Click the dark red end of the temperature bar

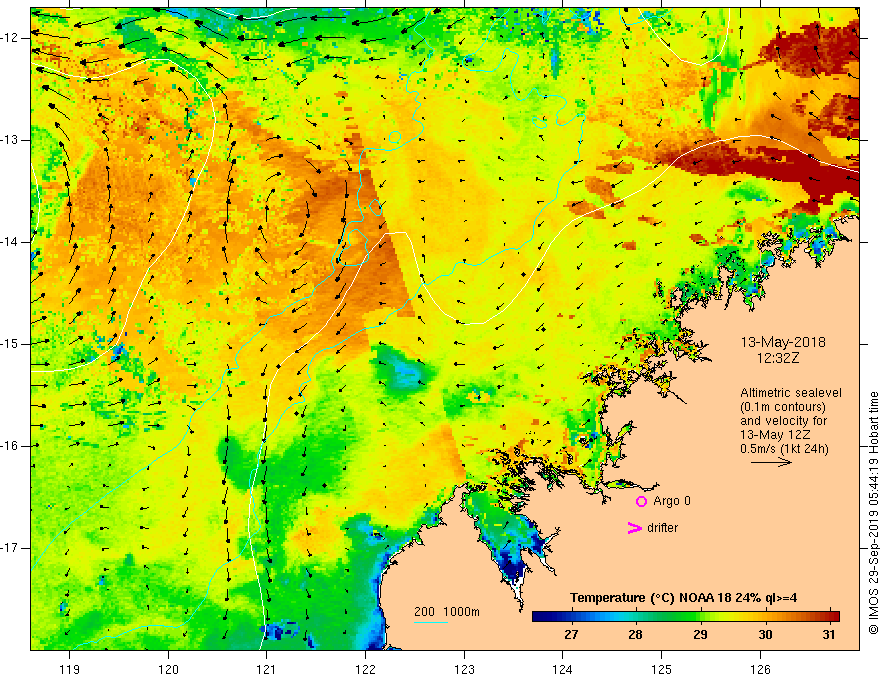(835, 617)
